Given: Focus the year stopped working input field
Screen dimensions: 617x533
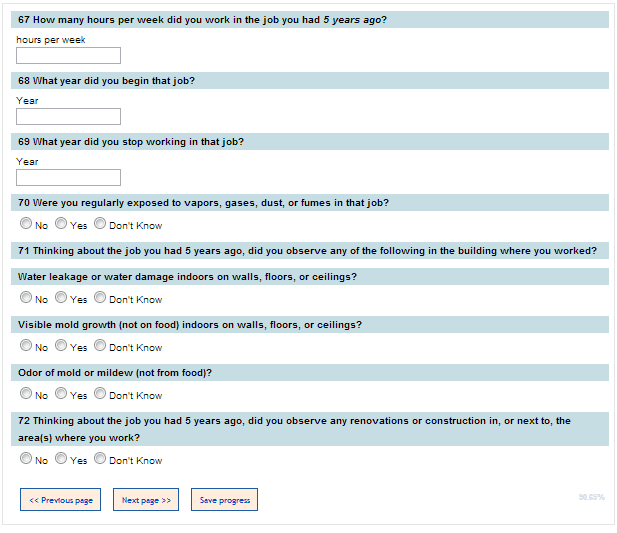Looking at the screenshot, I should point(68,177).
